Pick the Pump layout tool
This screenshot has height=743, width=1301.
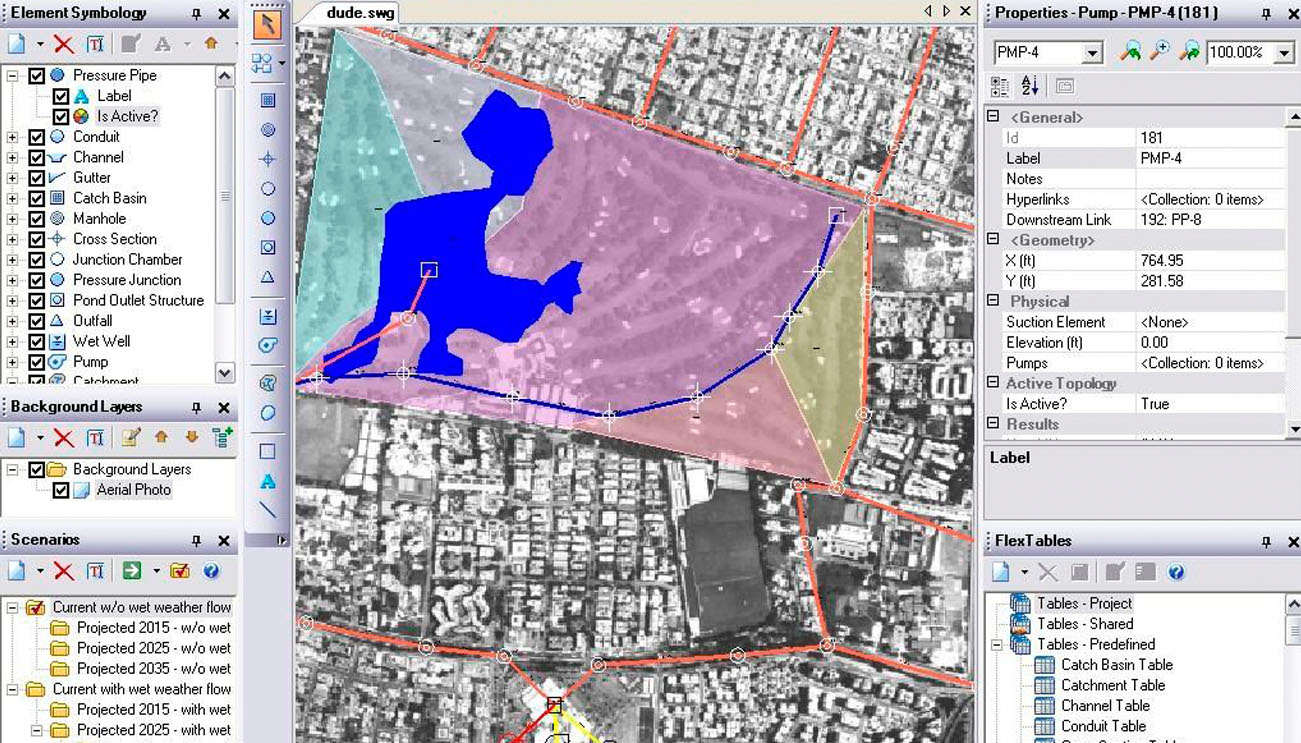pyautogui.click(x=268, y=345)
